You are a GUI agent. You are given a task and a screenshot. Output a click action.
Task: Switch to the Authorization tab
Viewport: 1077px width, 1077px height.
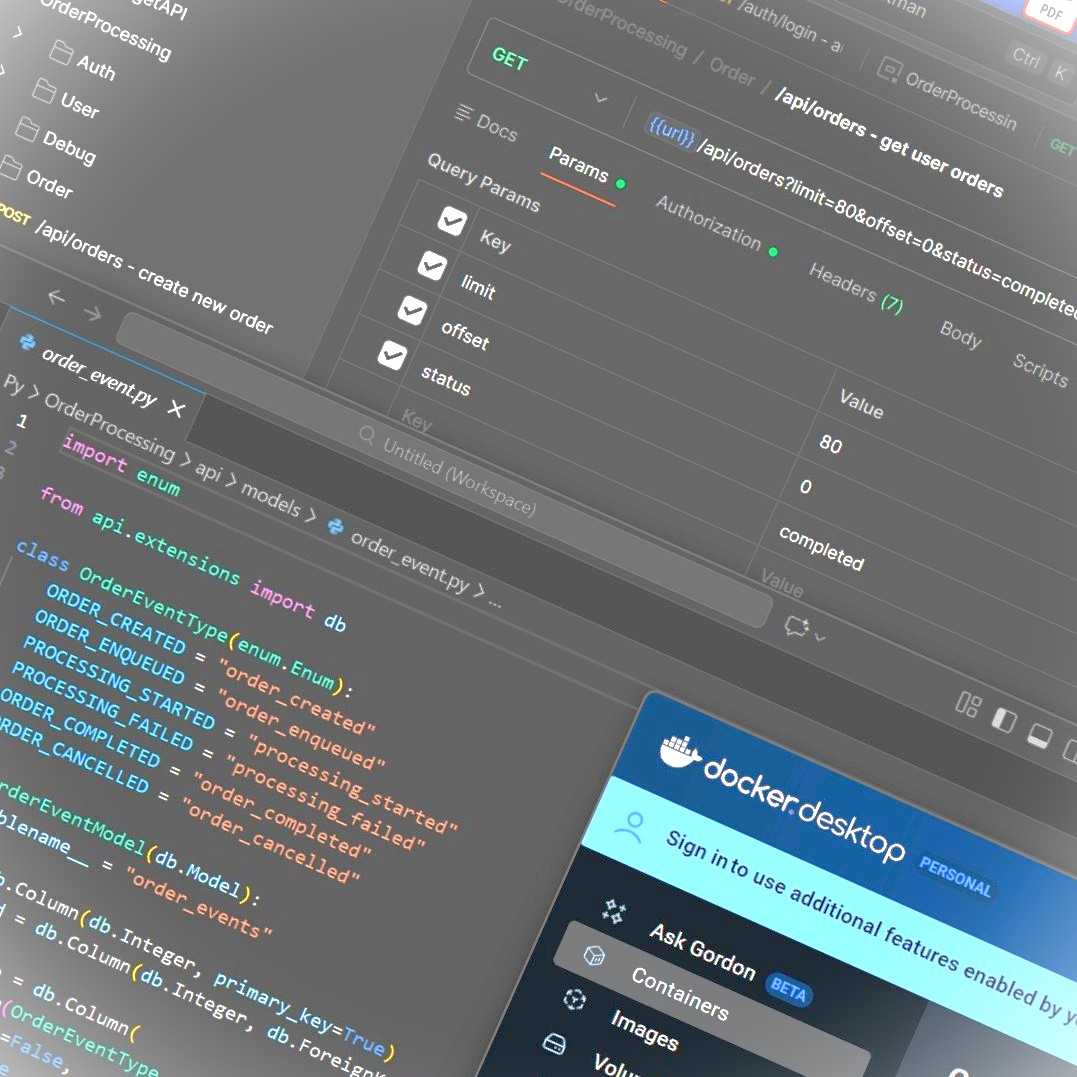(708, 223)
